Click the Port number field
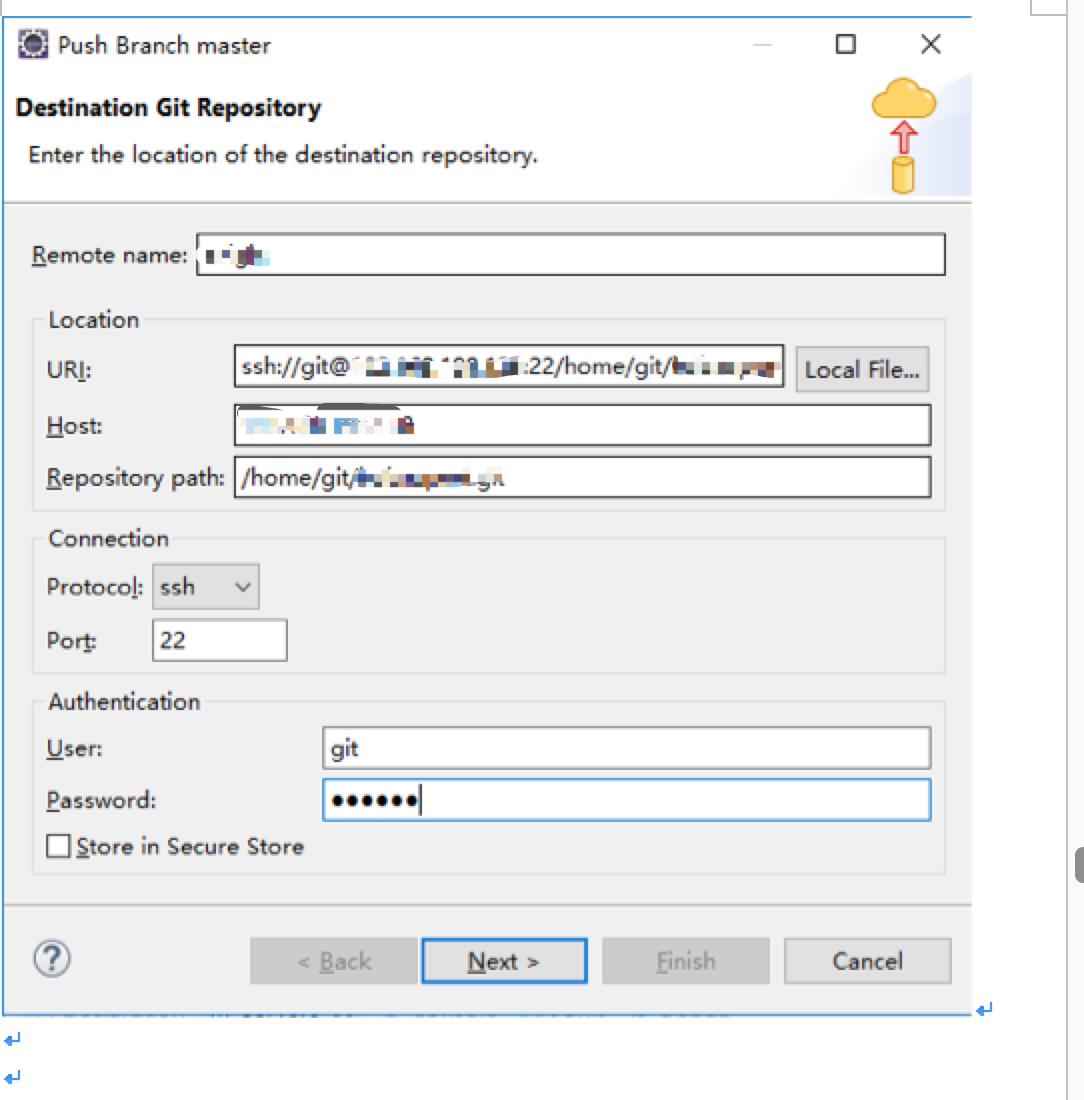 (220, 640)
